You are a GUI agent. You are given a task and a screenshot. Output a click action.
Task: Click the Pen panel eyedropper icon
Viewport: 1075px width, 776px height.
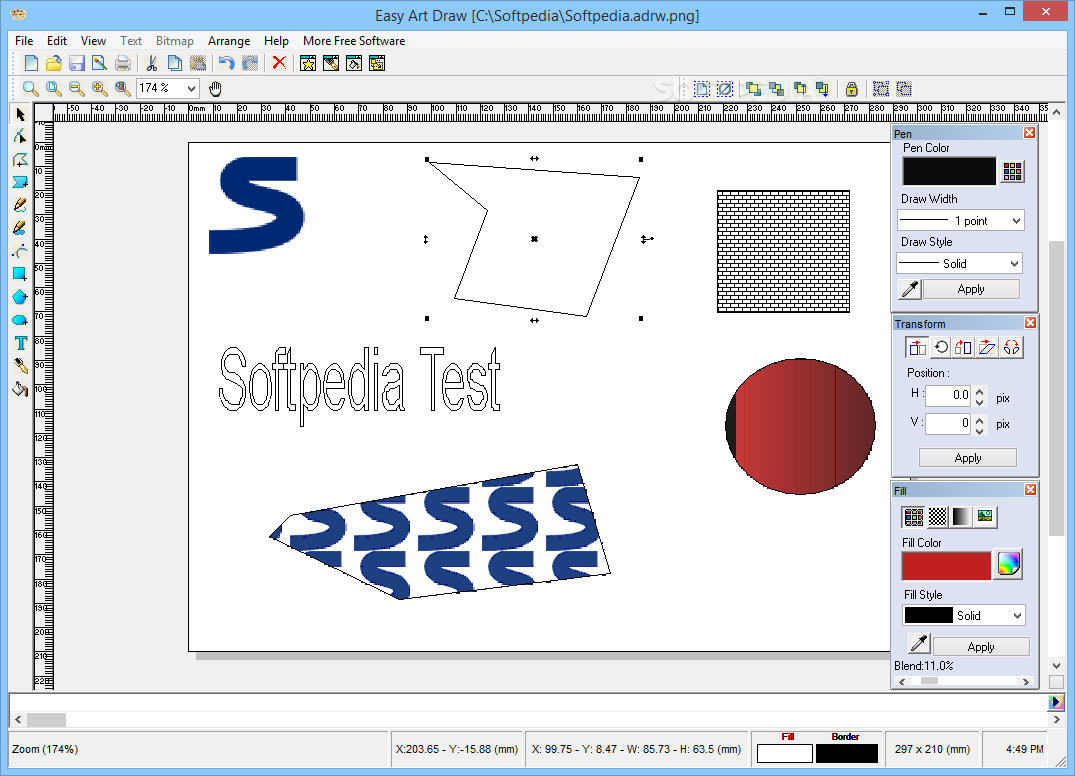[x=910, y=289]
